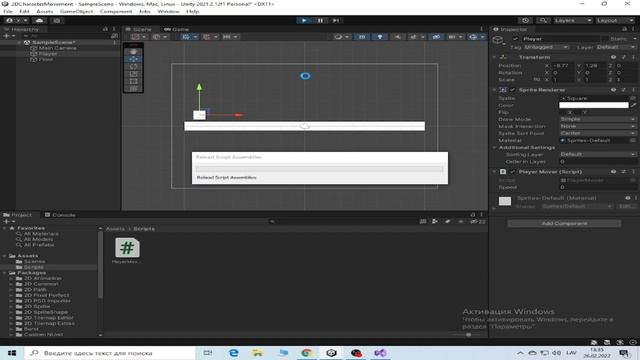Open the Layout dropdown in top toolbar

615,20
